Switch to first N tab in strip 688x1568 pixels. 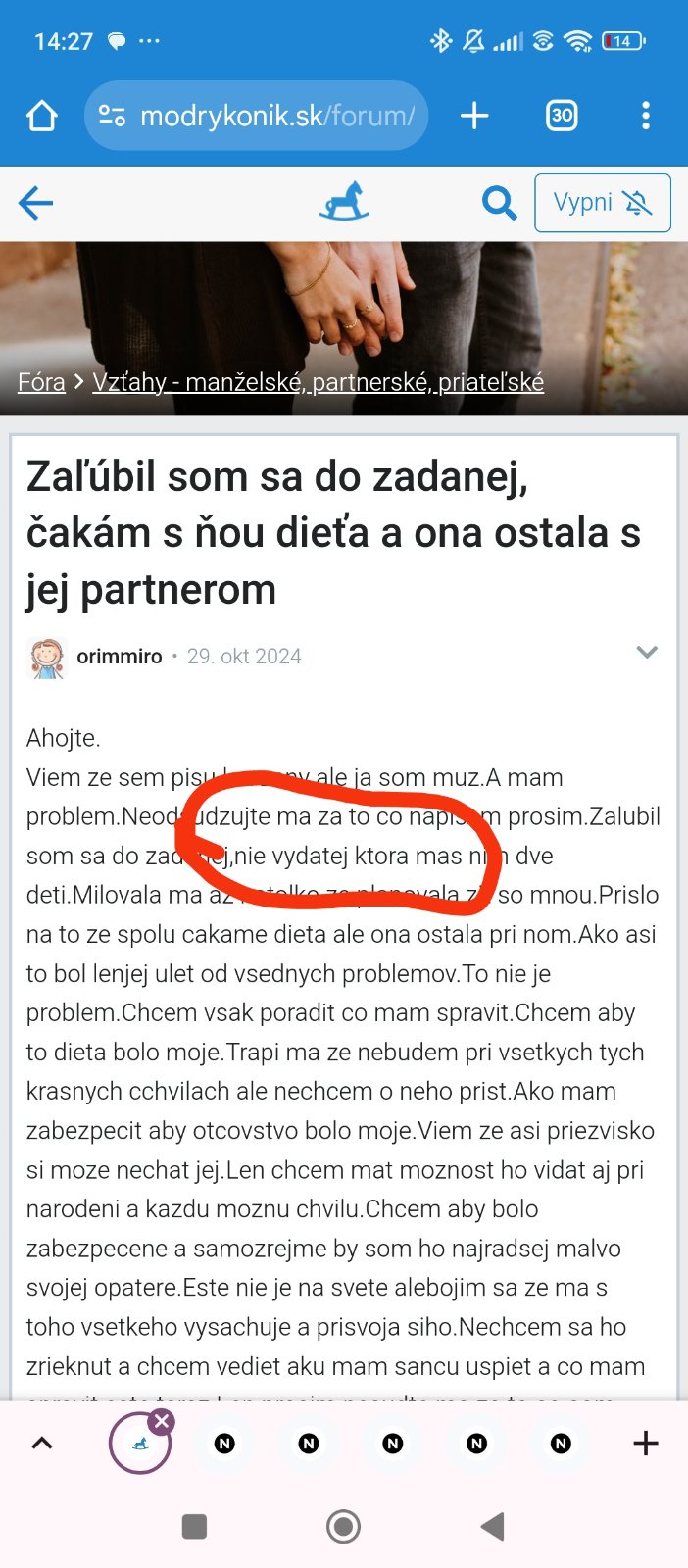click(224, 1443)
